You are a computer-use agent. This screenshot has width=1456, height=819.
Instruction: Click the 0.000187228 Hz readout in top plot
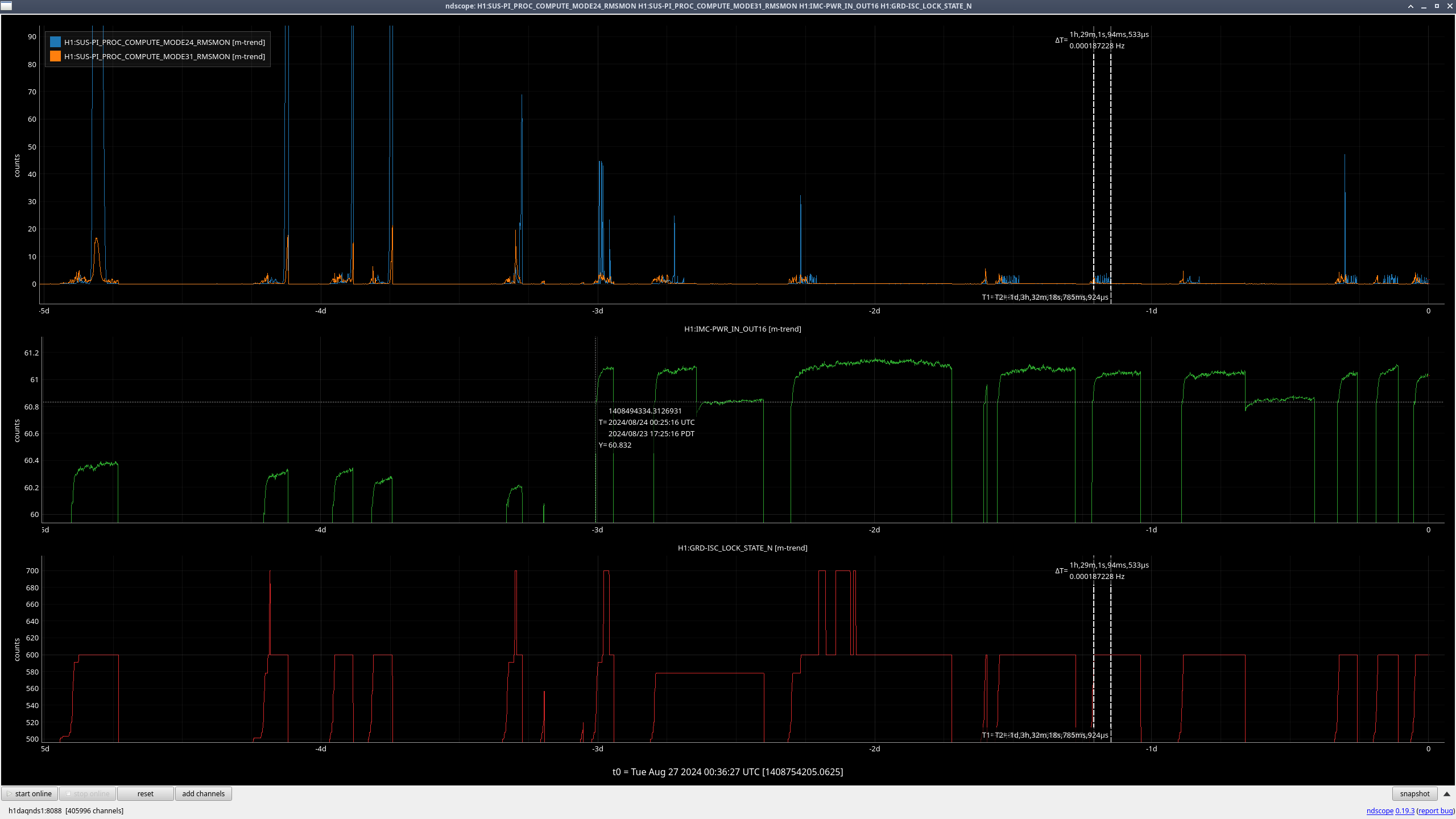[1097, 45]
